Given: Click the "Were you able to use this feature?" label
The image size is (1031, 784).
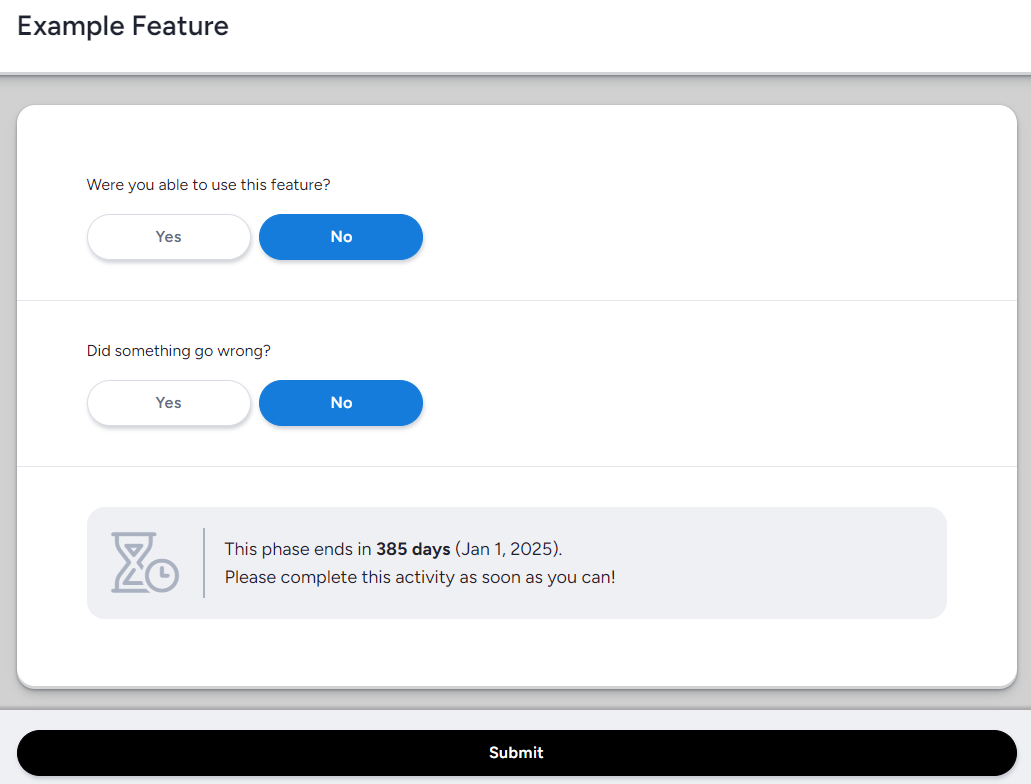Looking at the screenshot, I should (208, 185).
